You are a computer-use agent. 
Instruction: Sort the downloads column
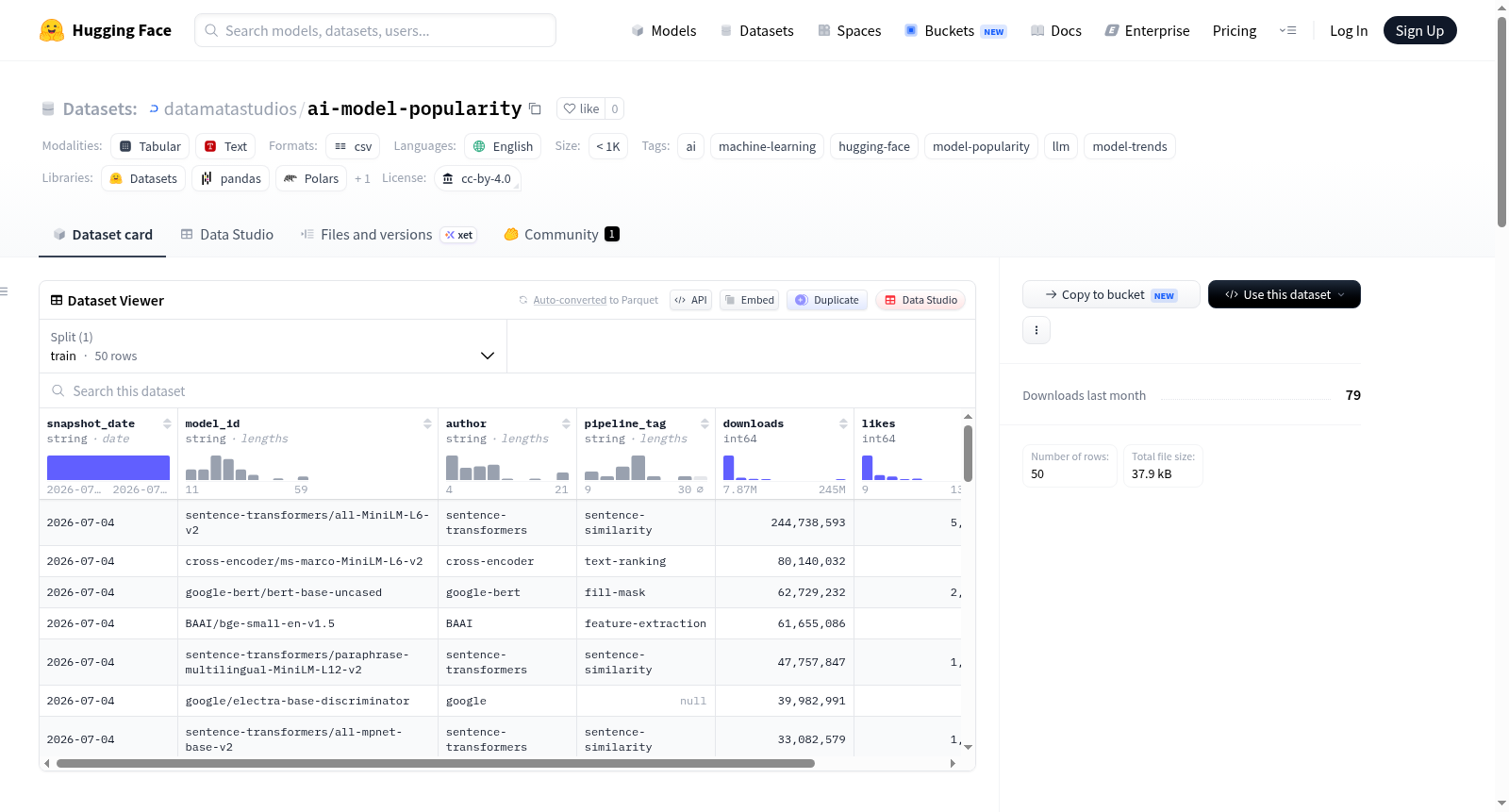tap(843, 423)
